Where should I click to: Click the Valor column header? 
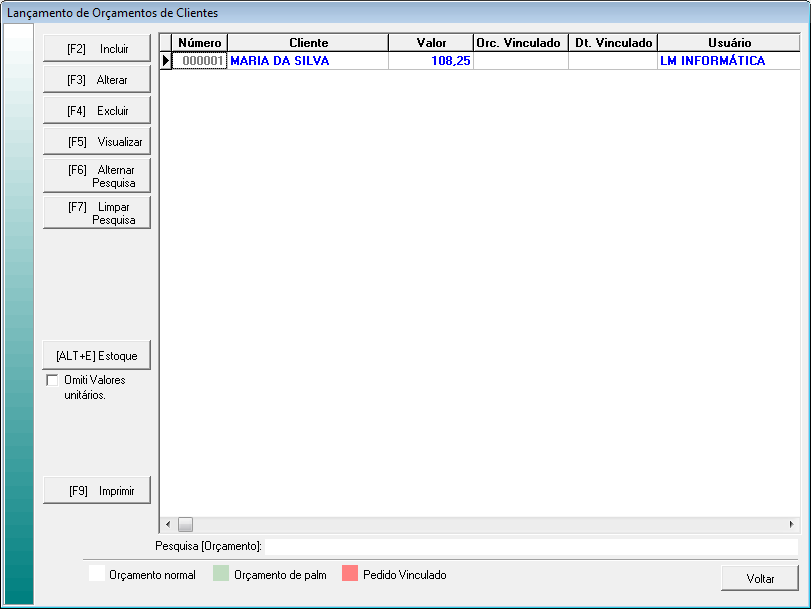click(x=431, y=43)
